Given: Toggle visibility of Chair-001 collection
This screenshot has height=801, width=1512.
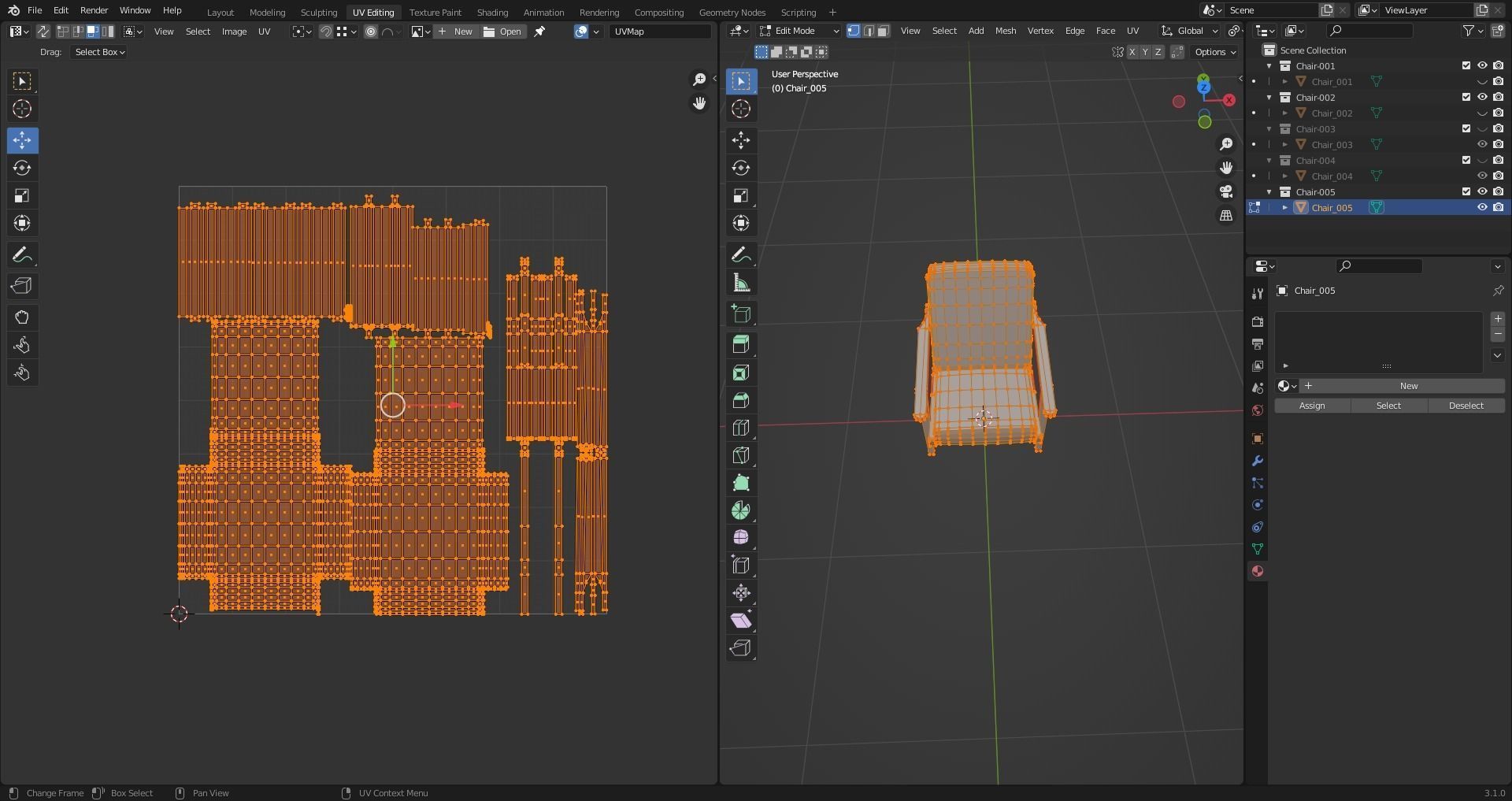Looking at the screenshot, I should click(1482, 65).
